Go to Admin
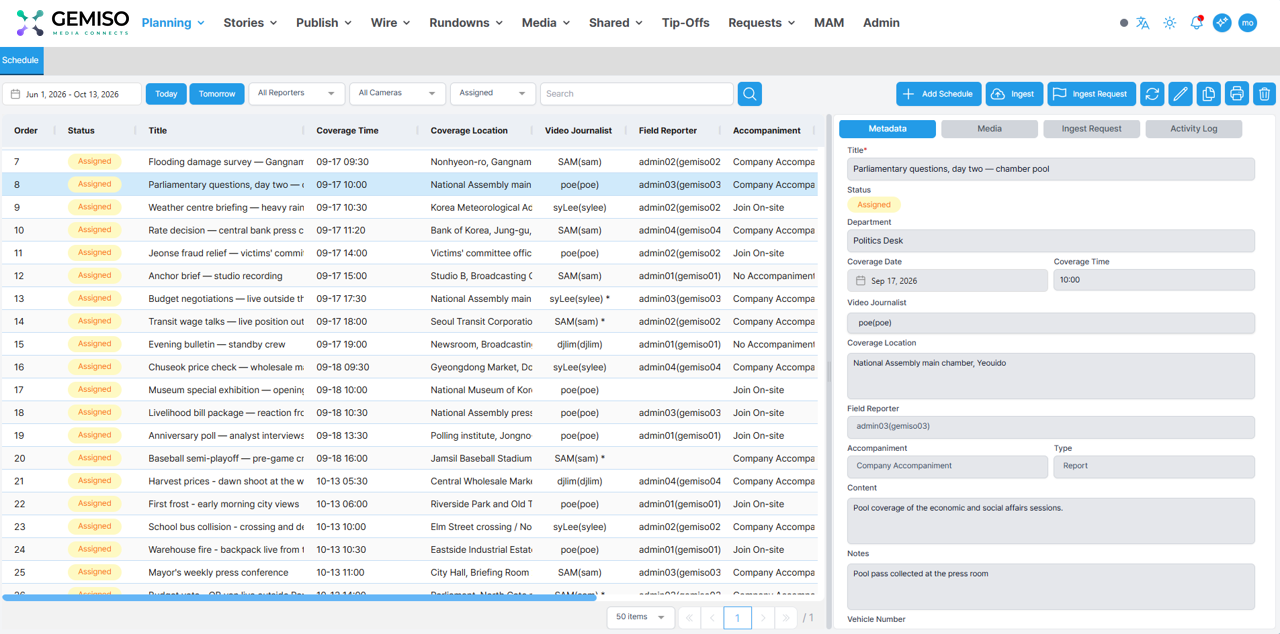1280x634 pixels. [881, 23]
